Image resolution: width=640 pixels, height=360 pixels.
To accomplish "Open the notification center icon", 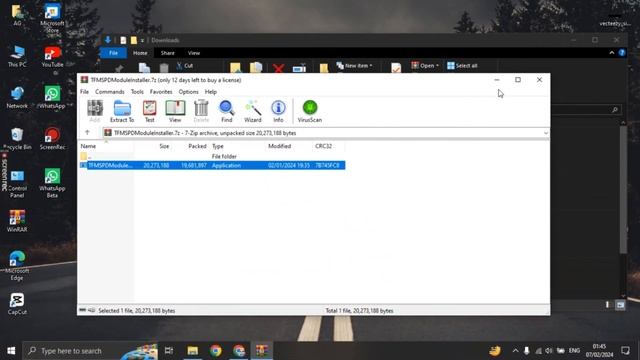I will (x=625, y=351).
